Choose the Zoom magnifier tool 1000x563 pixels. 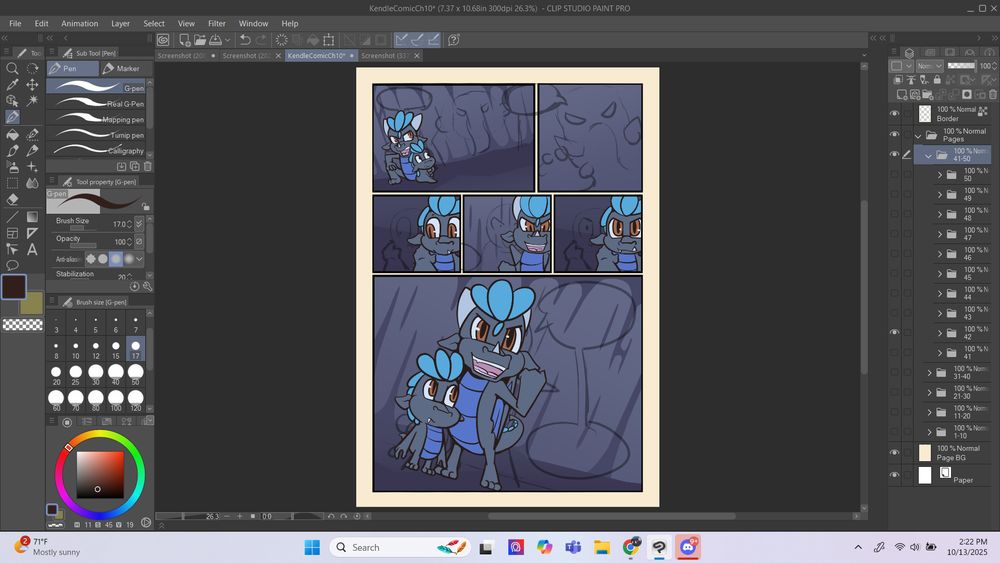(12, 68)
